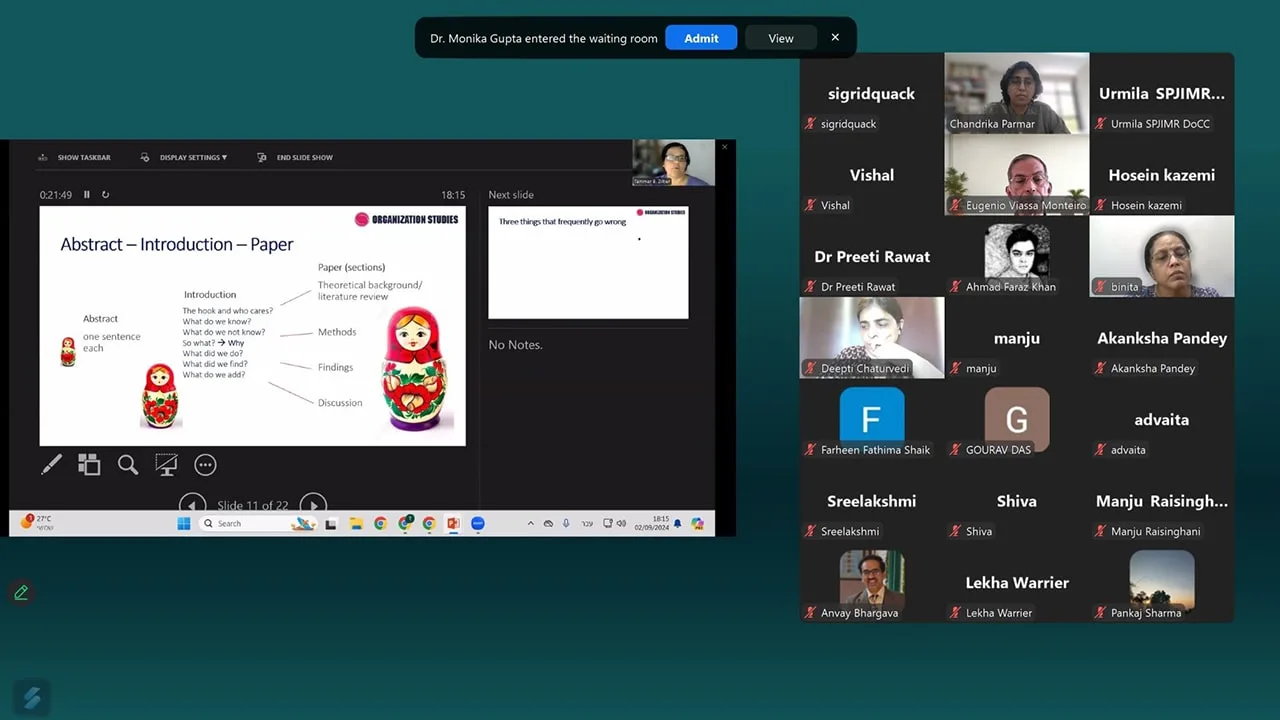1280x720 pixels.
Task: Open the annotation pencil icon at bottom-left
Action: [21, 593]
